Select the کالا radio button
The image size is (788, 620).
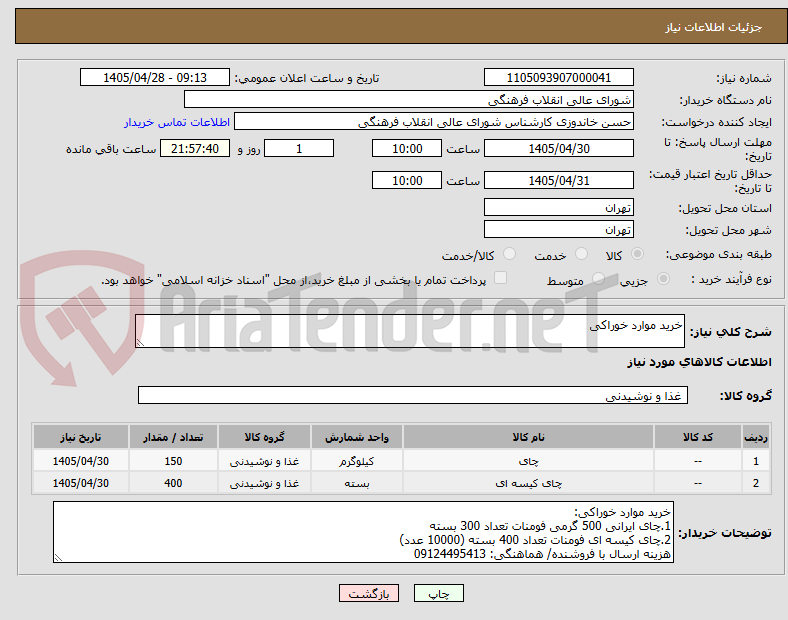click(x=637, y=254)
